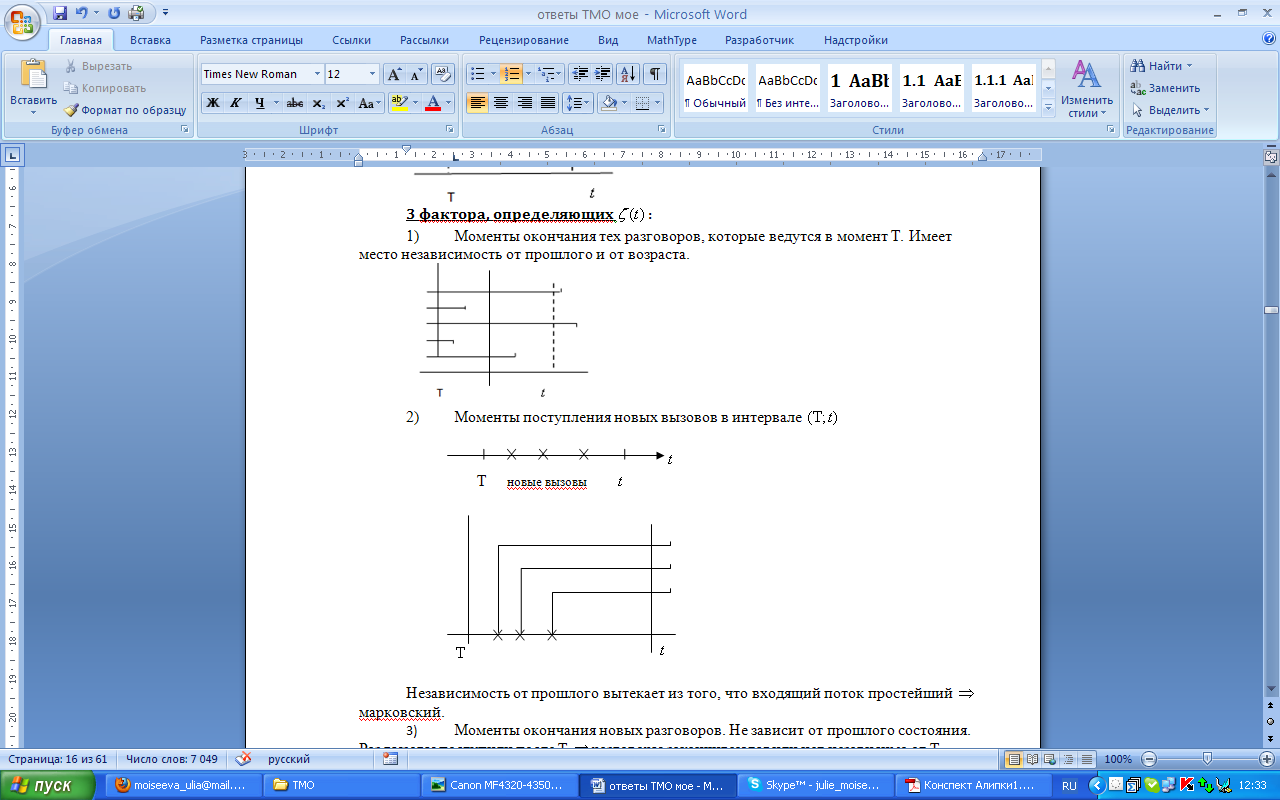Open font size dropdown

click(372, 74)
